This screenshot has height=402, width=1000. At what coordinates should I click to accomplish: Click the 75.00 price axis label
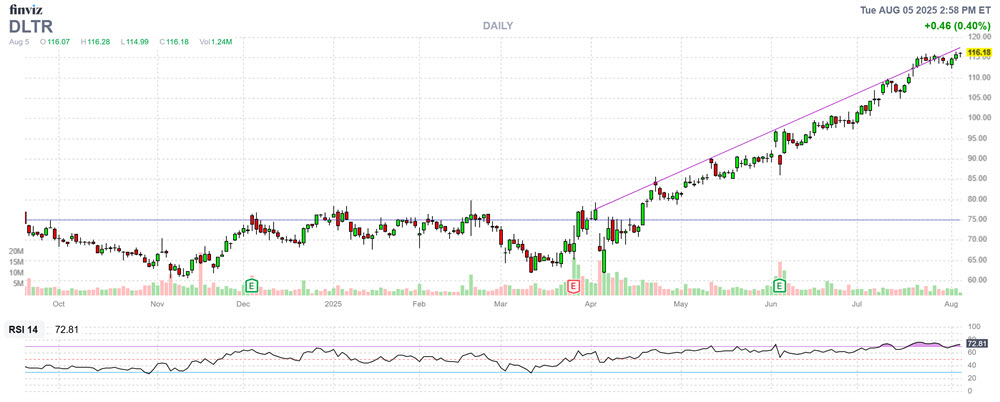tap(980, 220)
